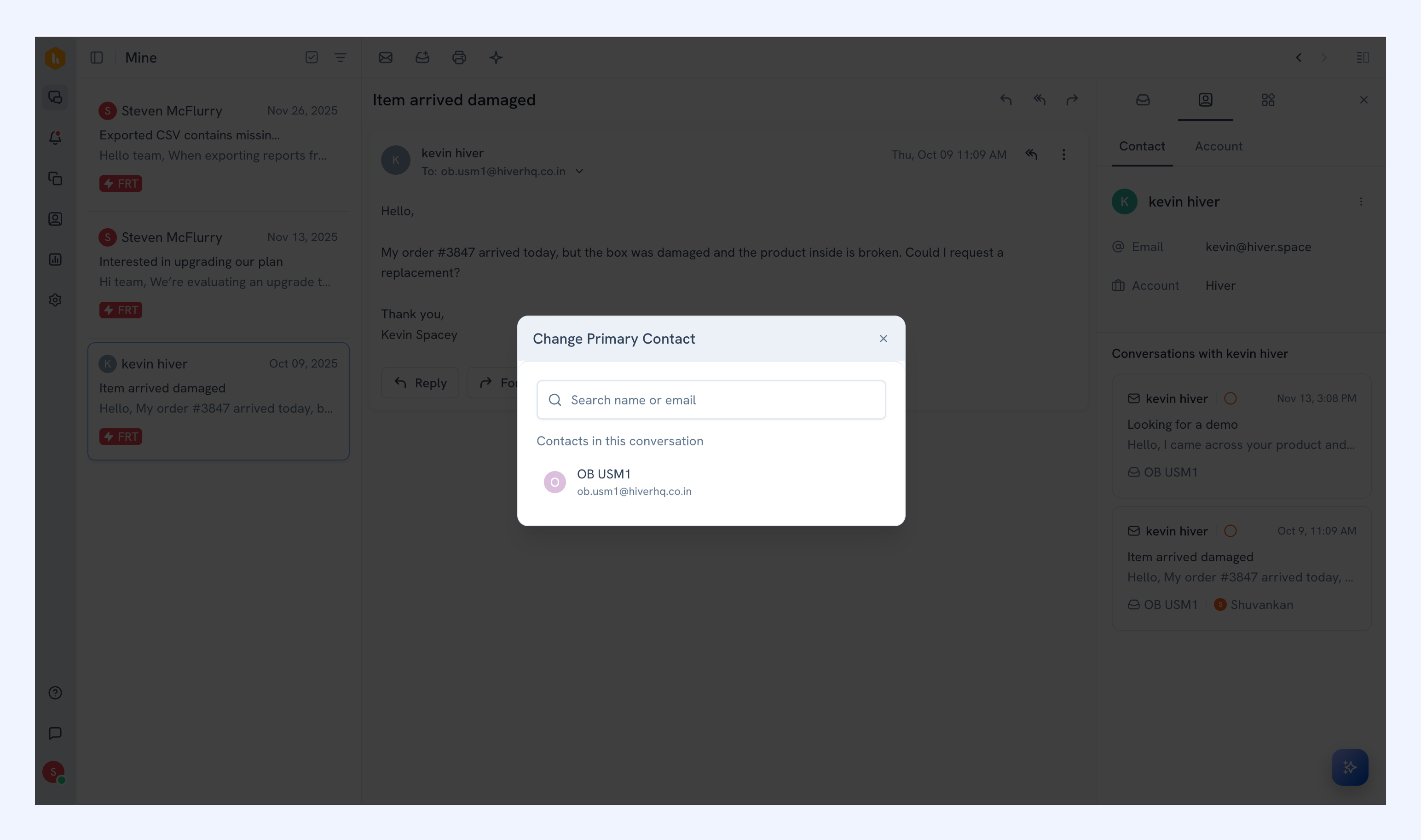Select the Contact tab
This screenshot has width=1421, height=840.
coord(1142,146)
